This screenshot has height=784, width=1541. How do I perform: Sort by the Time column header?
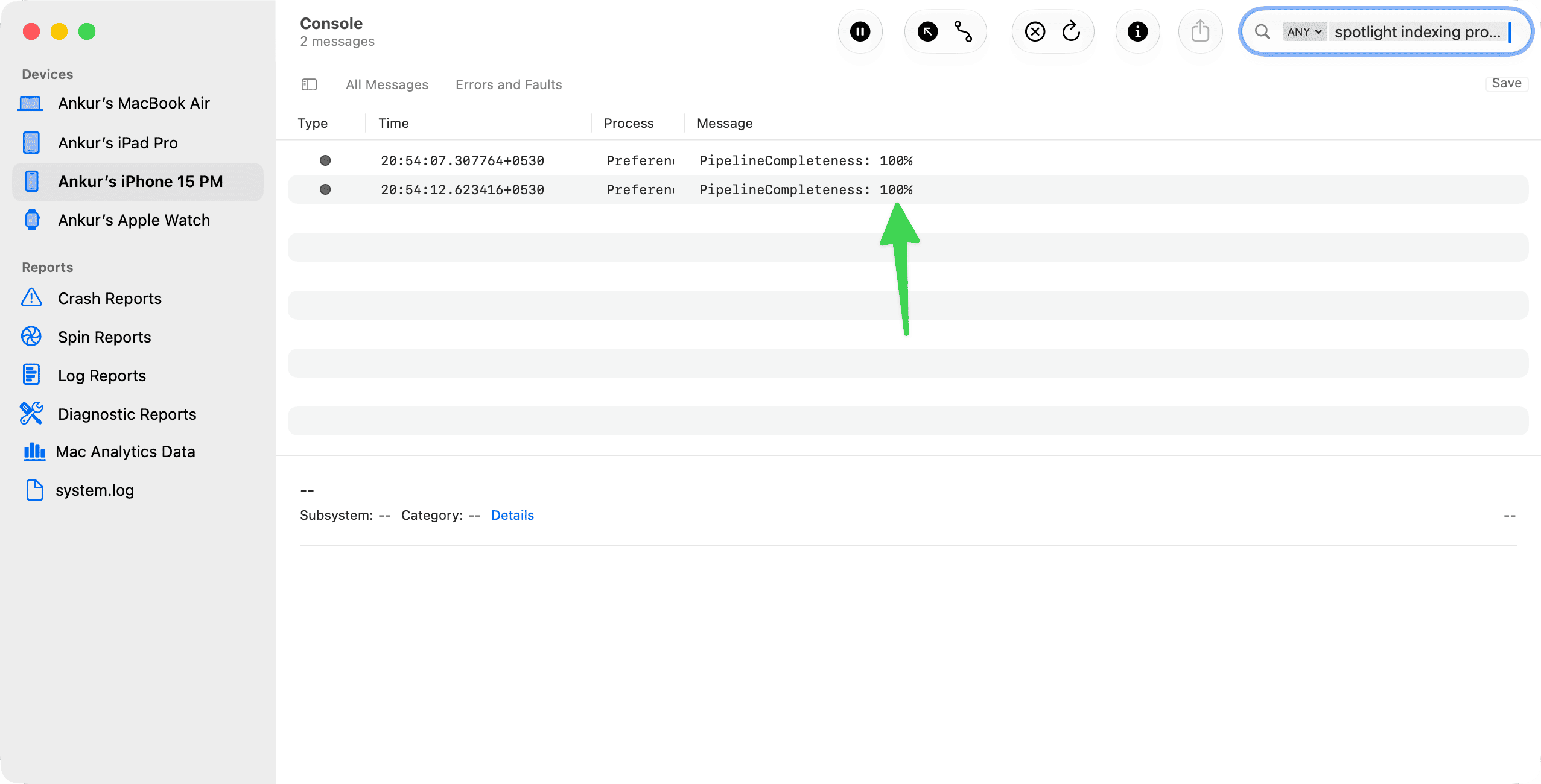393,124
